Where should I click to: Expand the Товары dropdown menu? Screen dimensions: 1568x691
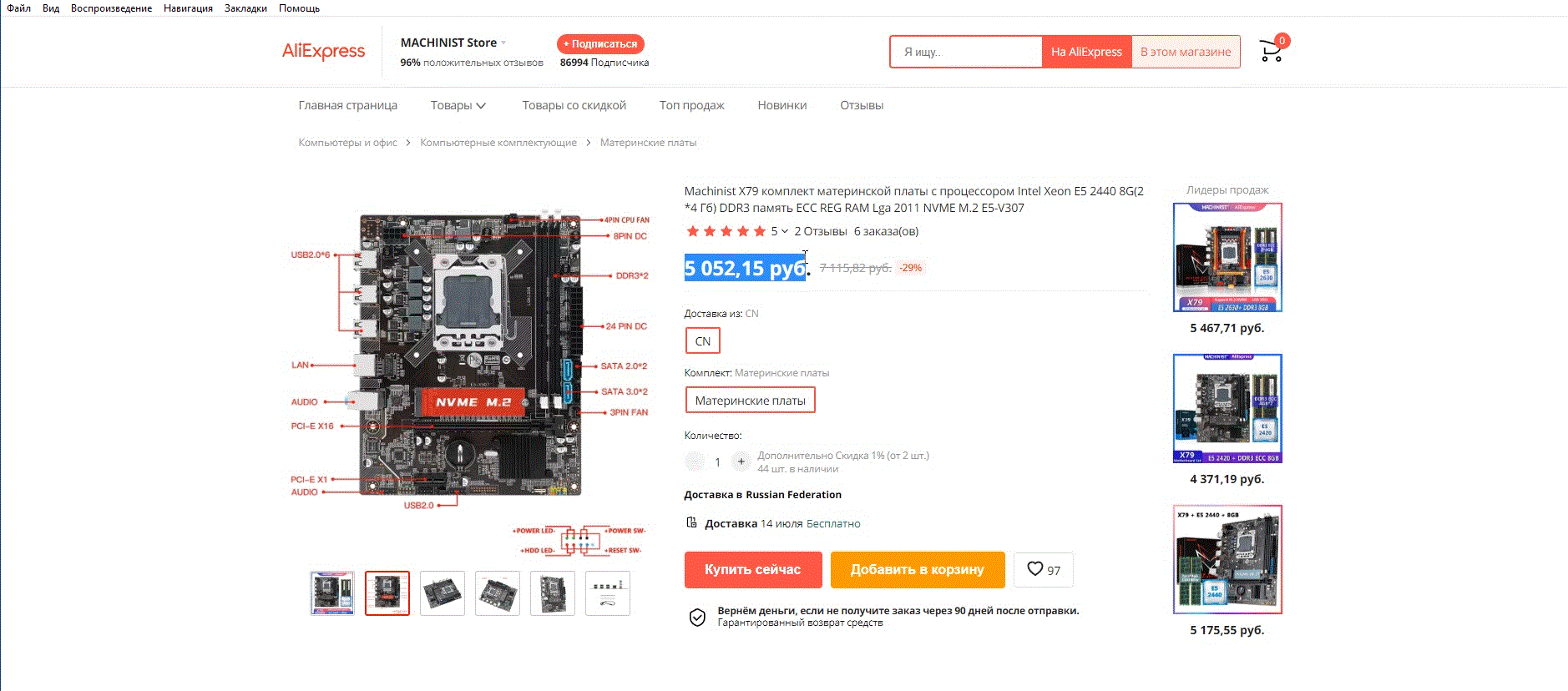tap(458, 105)
